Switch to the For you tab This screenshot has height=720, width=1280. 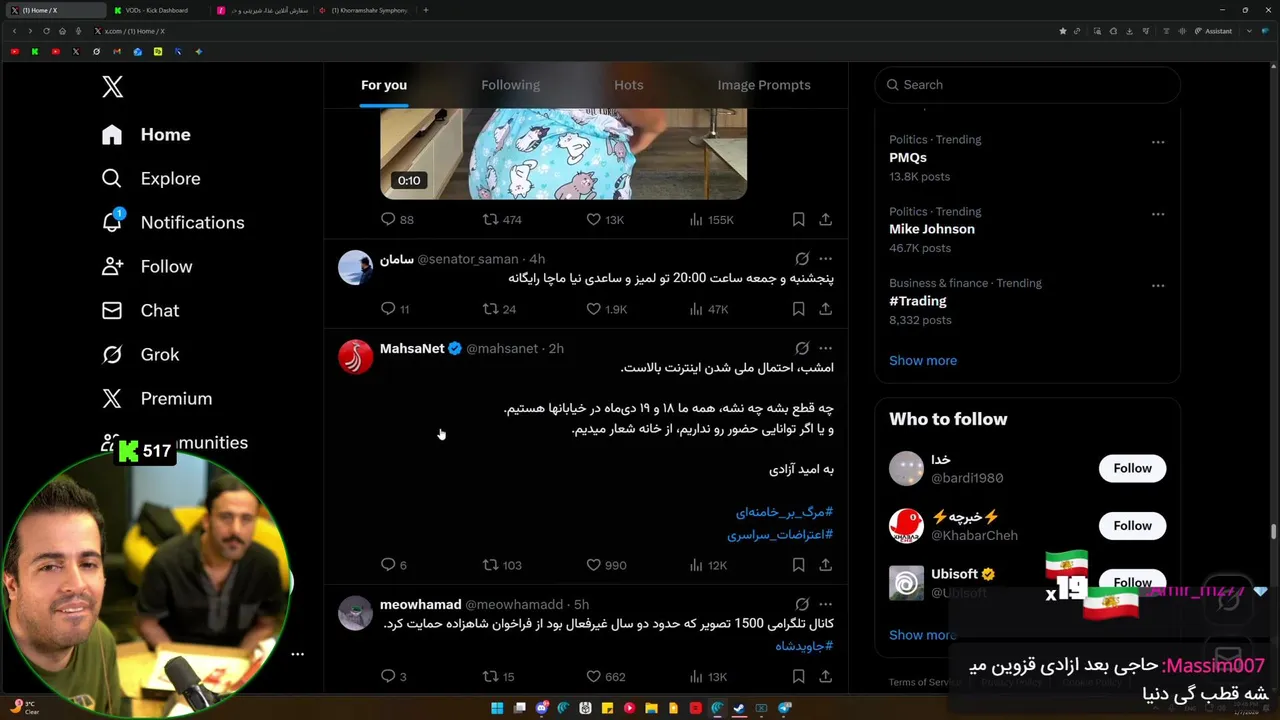pos(384,85)
